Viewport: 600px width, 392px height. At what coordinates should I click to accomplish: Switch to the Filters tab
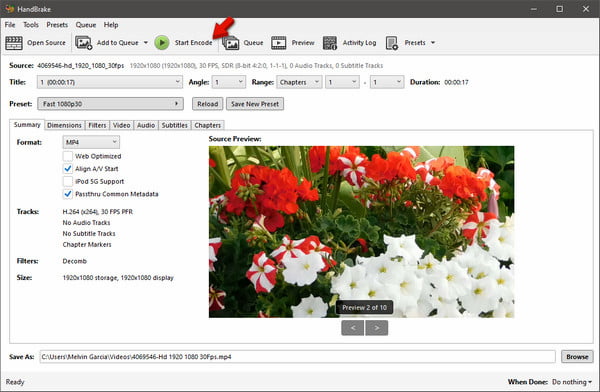pos(97,125)
